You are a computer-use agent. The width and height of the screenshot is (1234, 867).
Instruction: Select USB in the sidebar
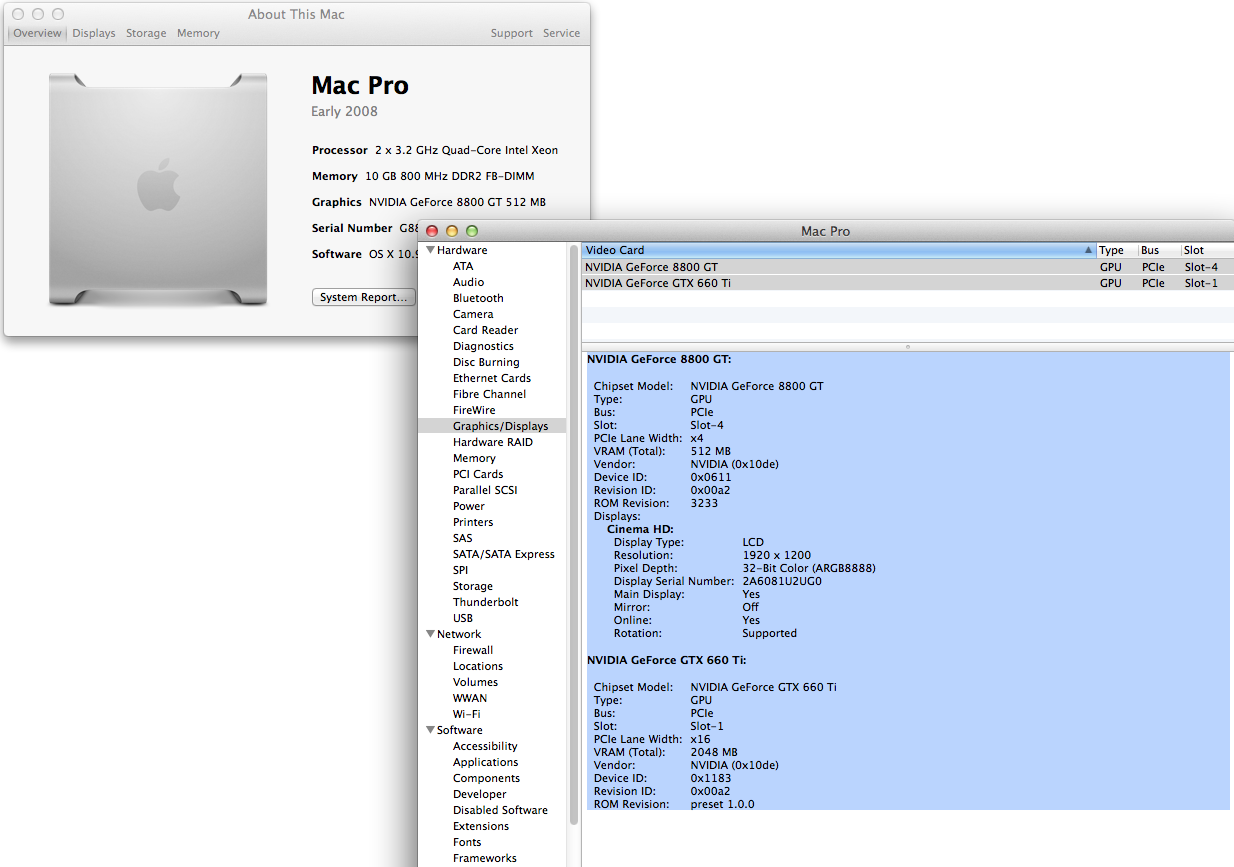[x=462, y=618]
